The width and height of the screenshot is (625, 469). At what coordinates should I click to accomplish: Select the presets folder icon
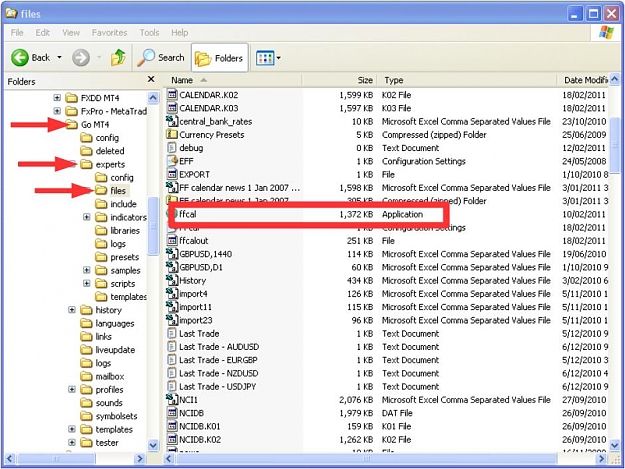pyautogui.click(x=101, y=257)
